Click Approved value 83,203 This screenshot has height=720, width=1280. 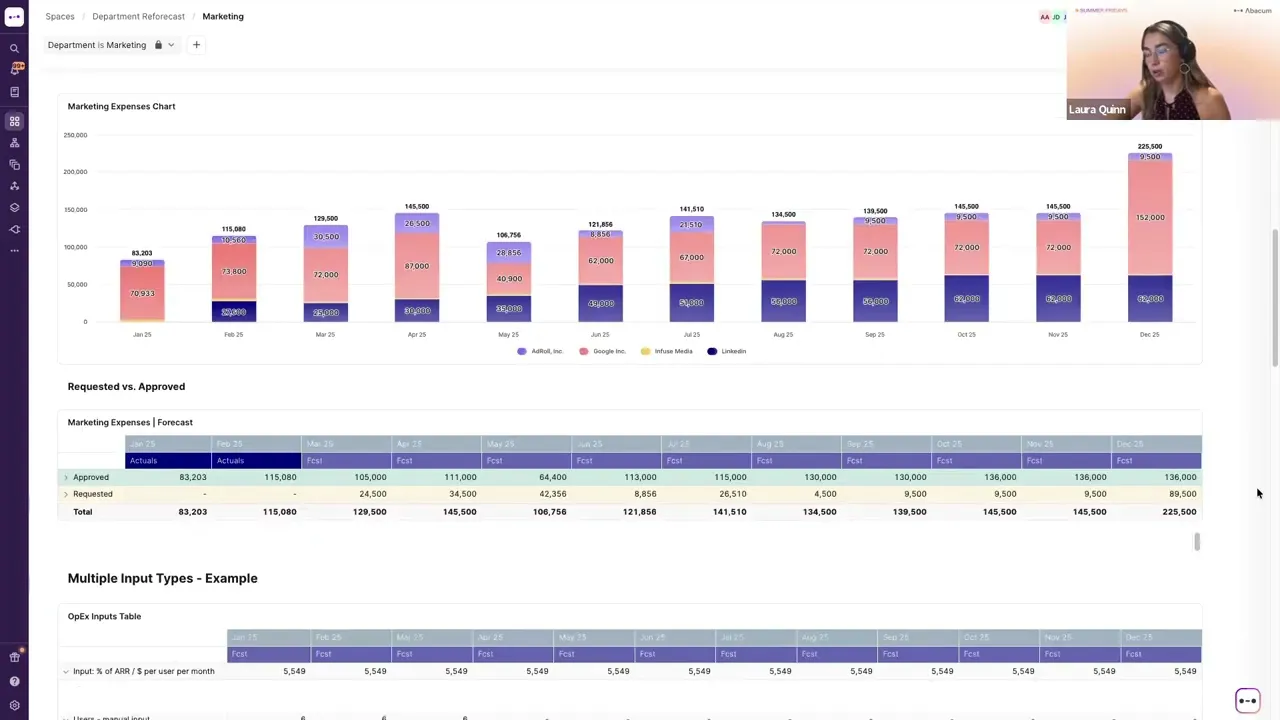192,477
